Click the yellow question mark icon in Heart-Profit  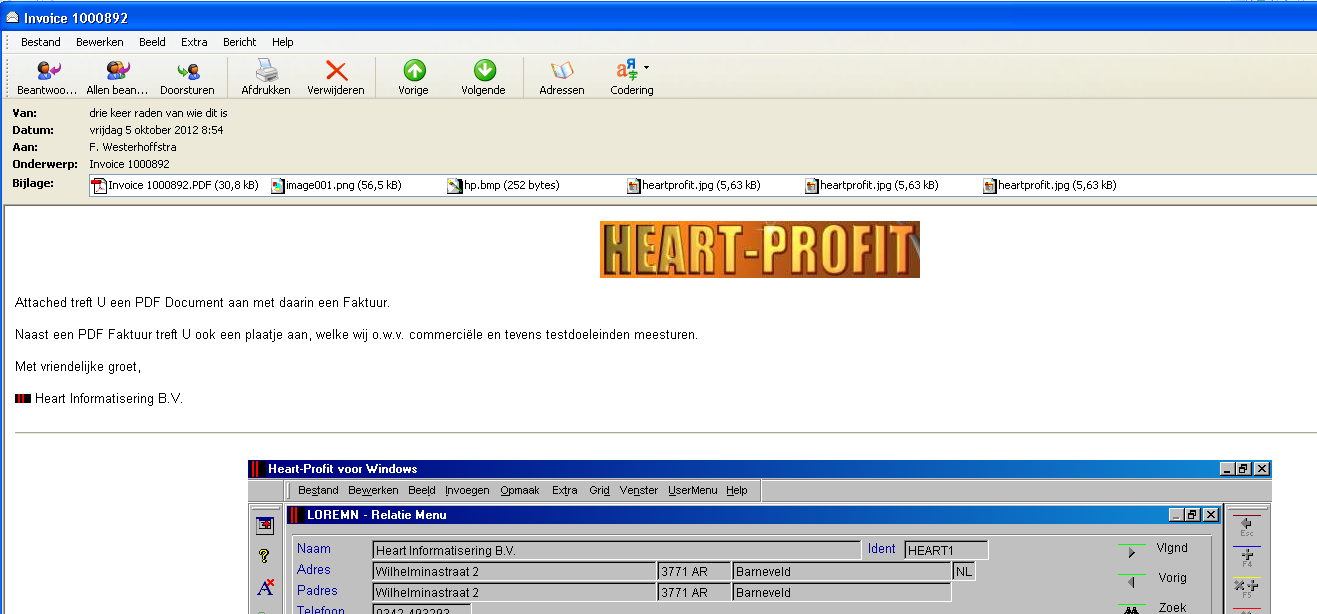coord(265,556)
